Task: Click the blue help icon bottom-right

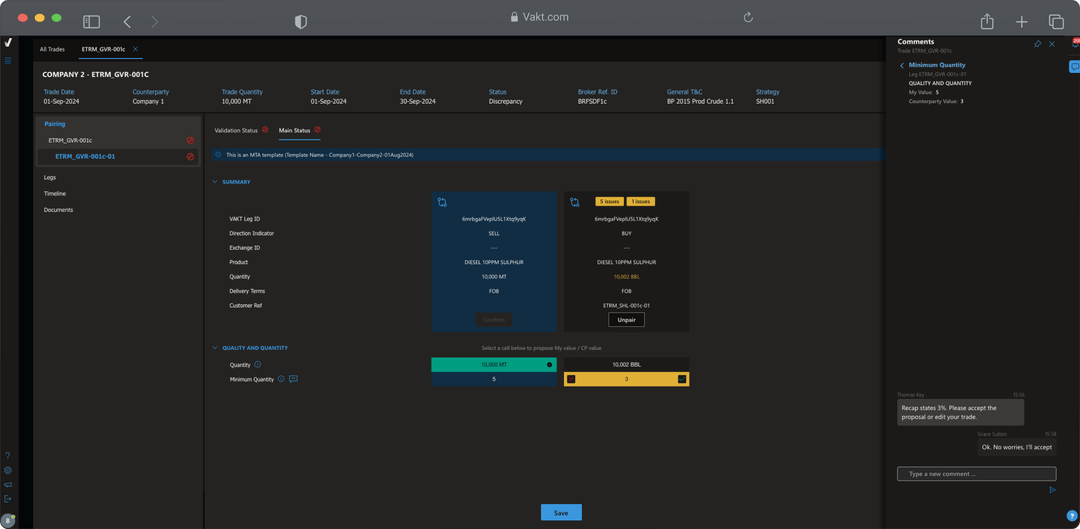Action: click(1072, 516)
